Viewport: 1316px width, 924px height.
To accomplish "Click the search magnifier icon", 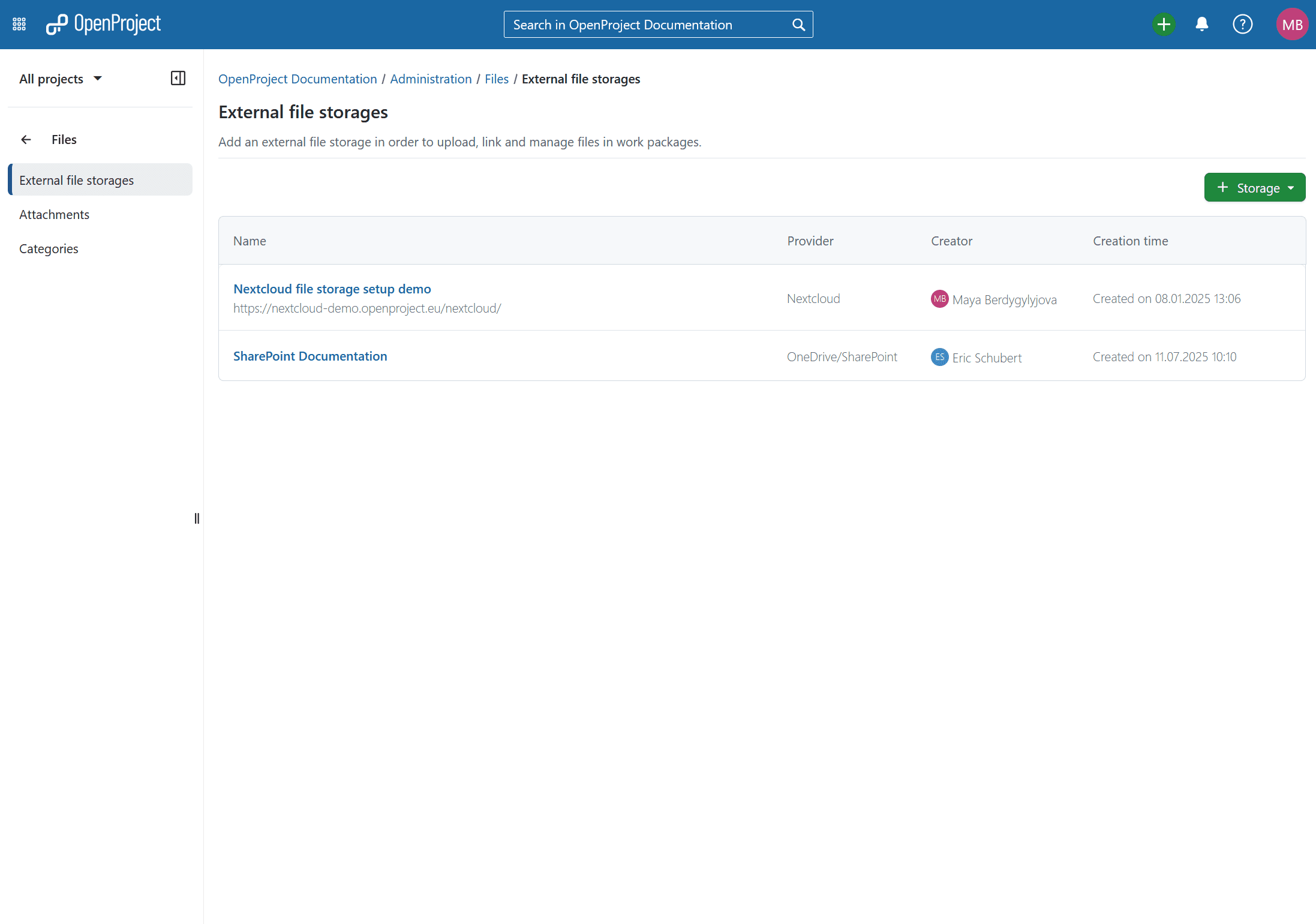I will click(x=798, y=25).
